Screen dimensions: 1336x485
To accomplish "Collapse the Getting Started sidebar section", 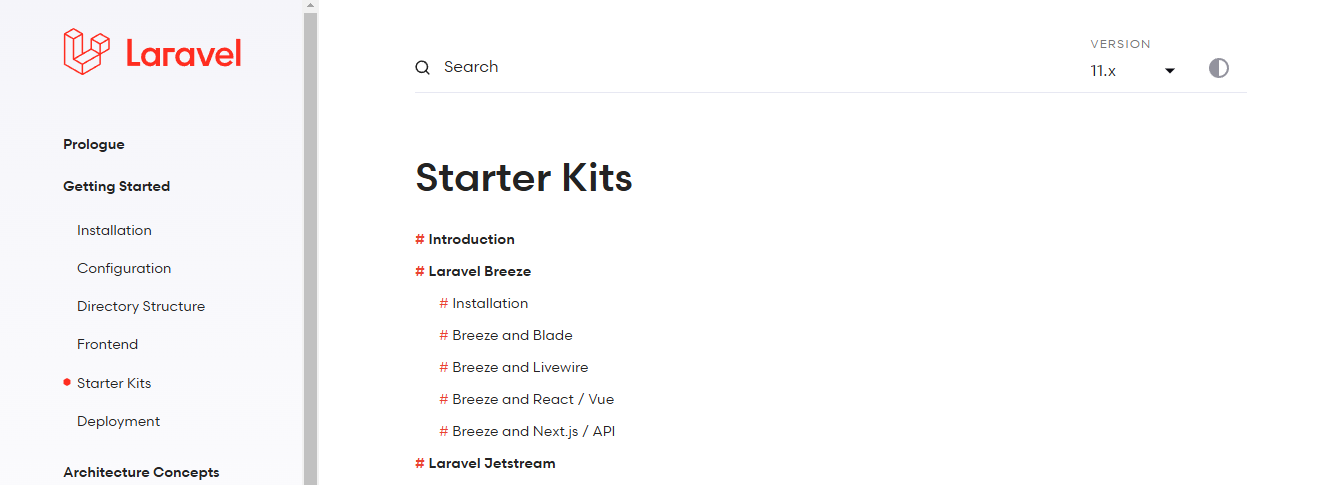I will tap(116, 186).
